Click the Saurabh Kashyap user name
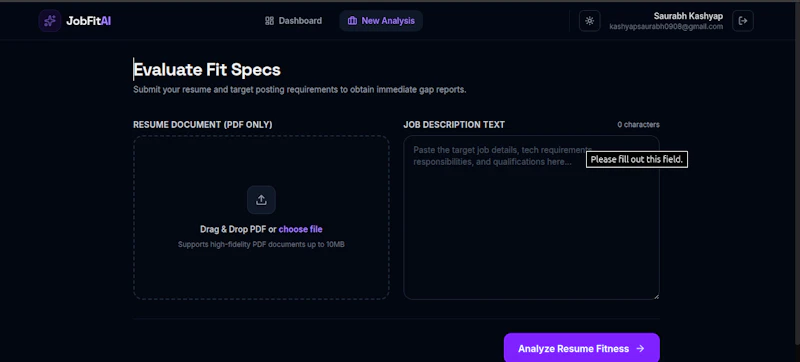 (x=688, y=16)
